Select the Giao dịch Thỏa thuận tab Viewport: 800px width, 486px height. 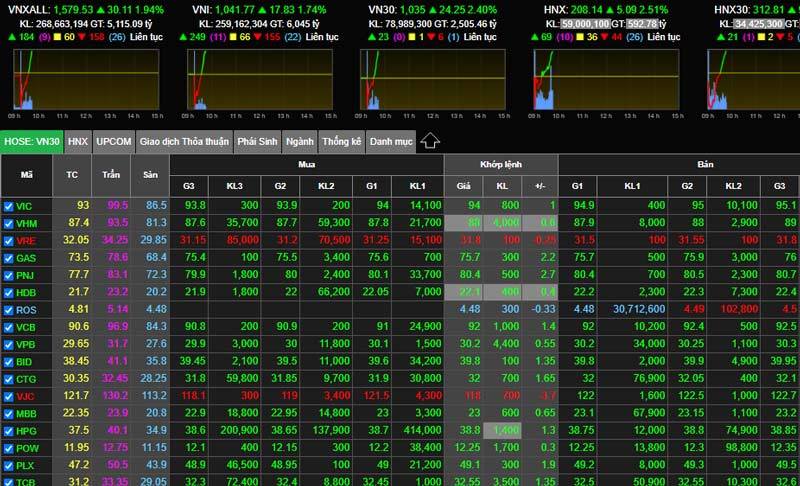click(184, 142)
